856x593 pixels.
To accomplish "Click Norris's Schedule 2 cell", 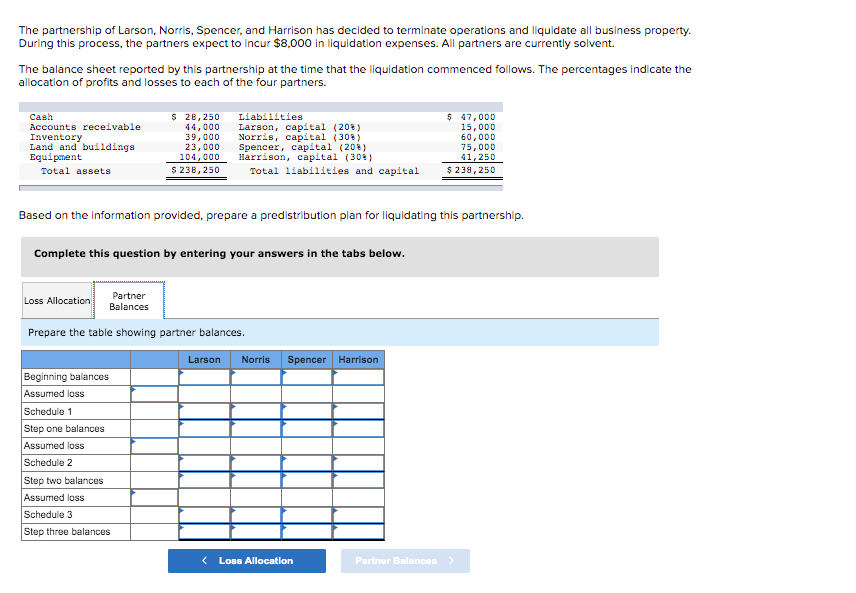I will (x=256, y=463).
